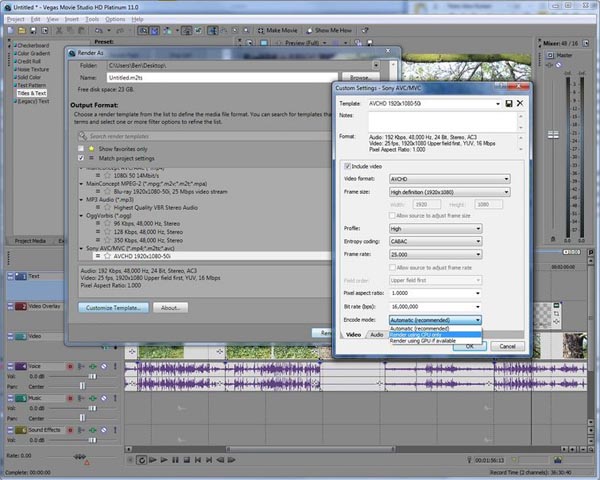Save template disk icon in Custom Settings
The width and height of the screenshot is (600, 480).
point(509,103)
